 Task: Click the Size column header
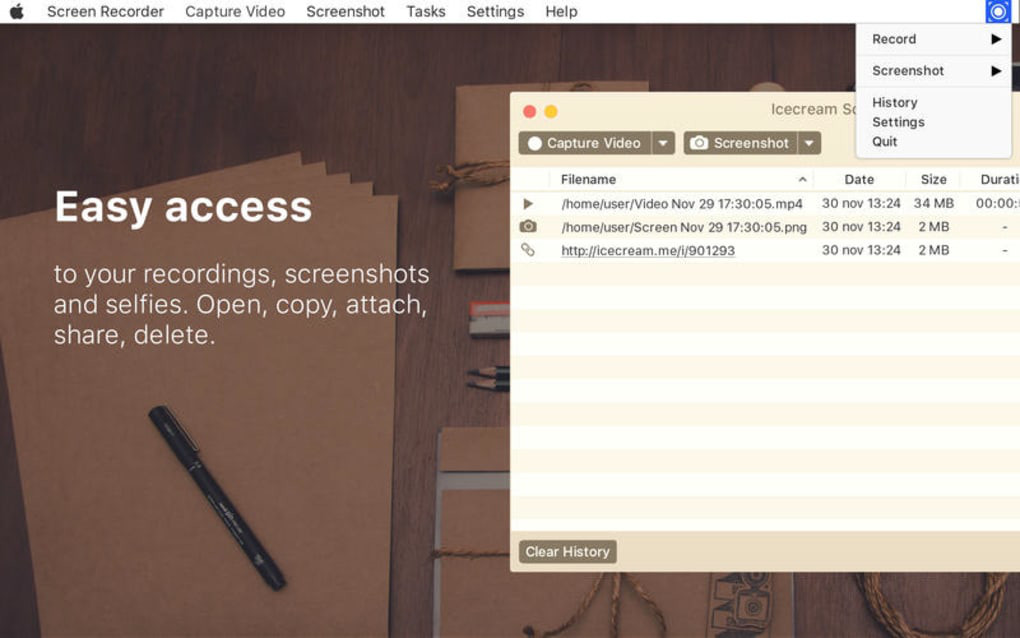[x=933, y=179]
